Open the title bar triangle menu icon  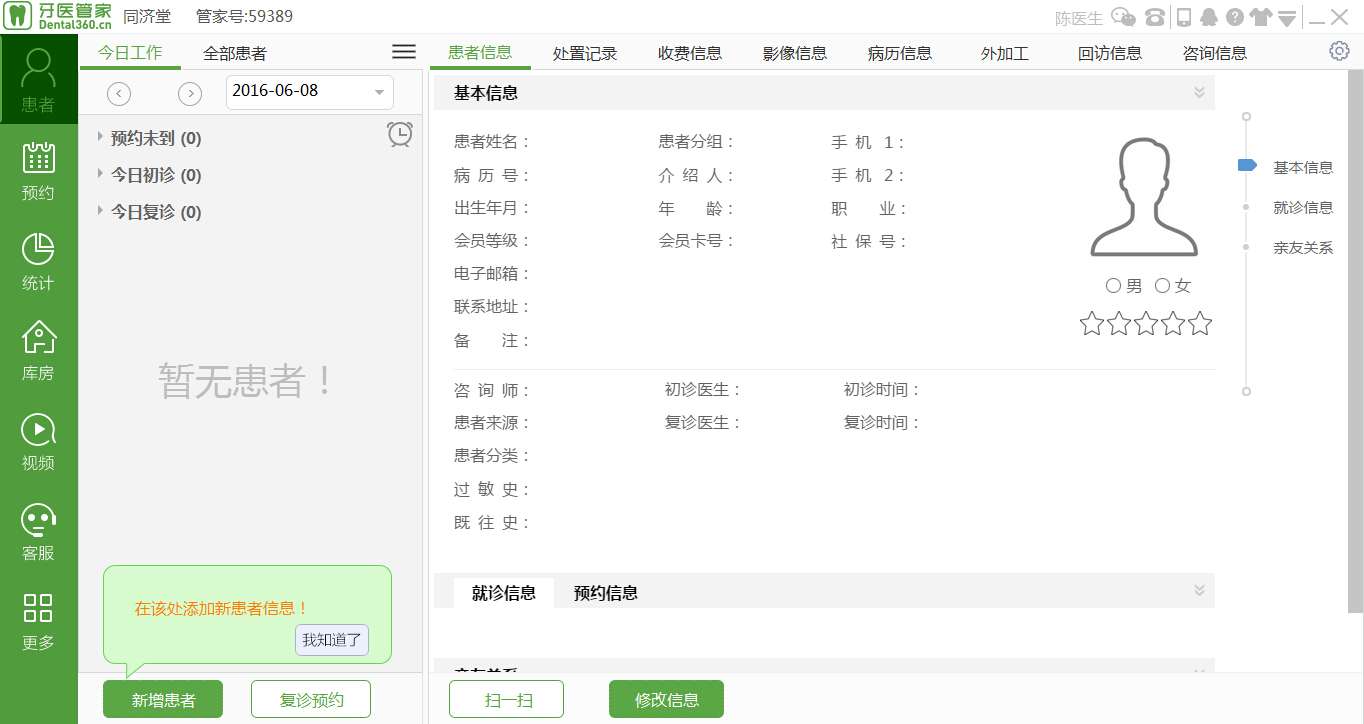[1288, 18]
